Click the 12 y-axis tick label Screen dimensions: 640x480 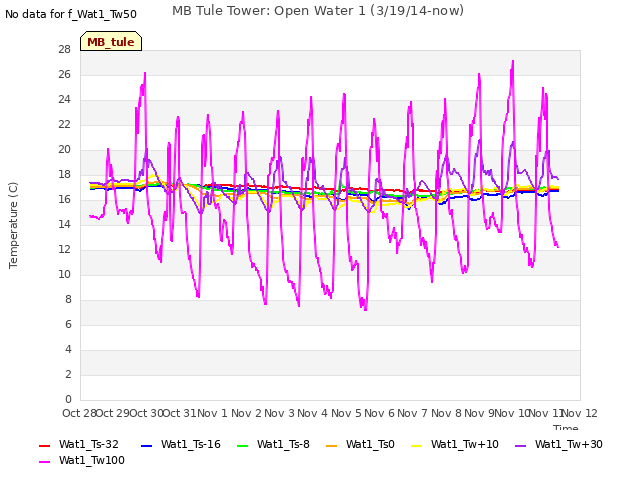pyautogui.click(x=64, y=249)
